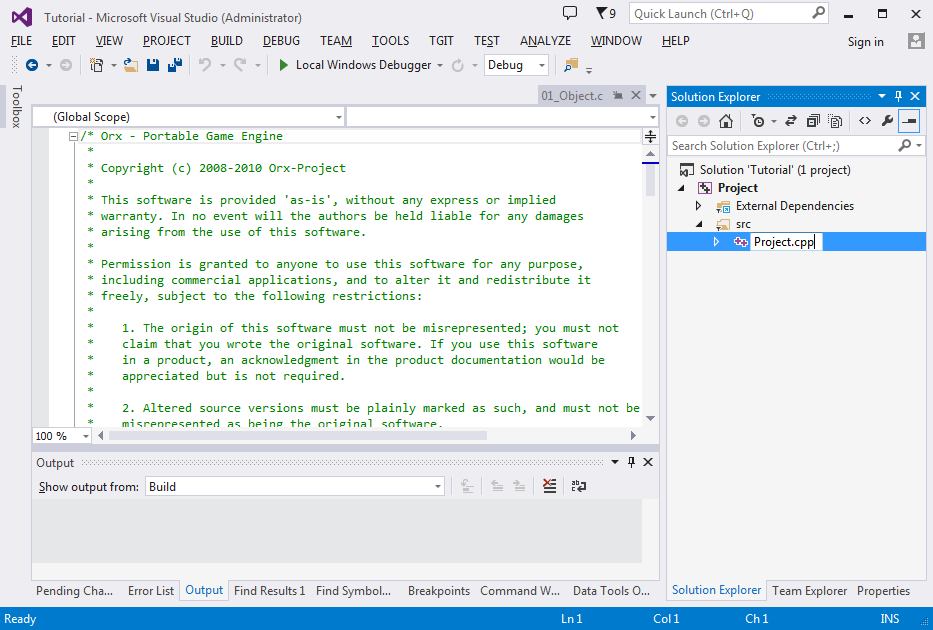This screenshot has height=630, width=933.
Task: Expand the External Dependencies folder
Action: tap(699, 206)
